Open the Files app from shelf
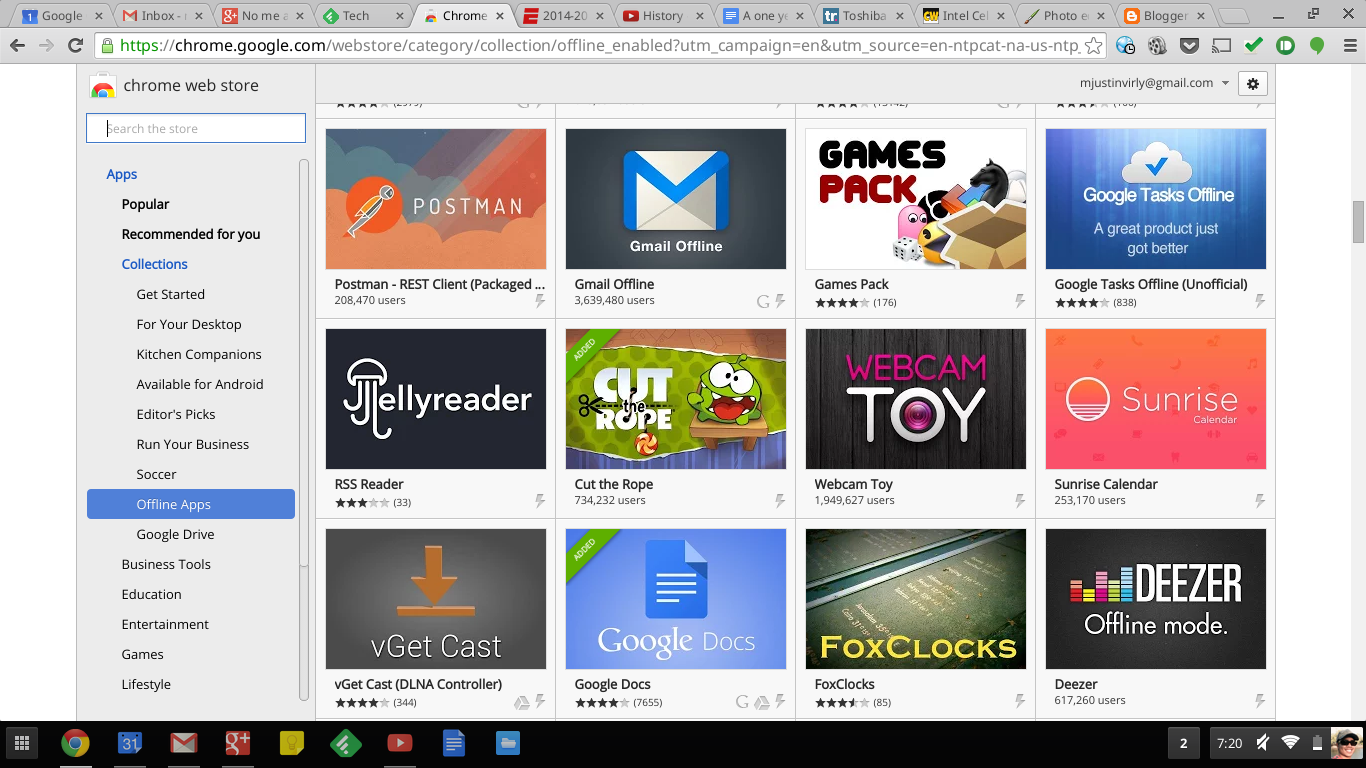1366x768 pixels. point(507,743)
